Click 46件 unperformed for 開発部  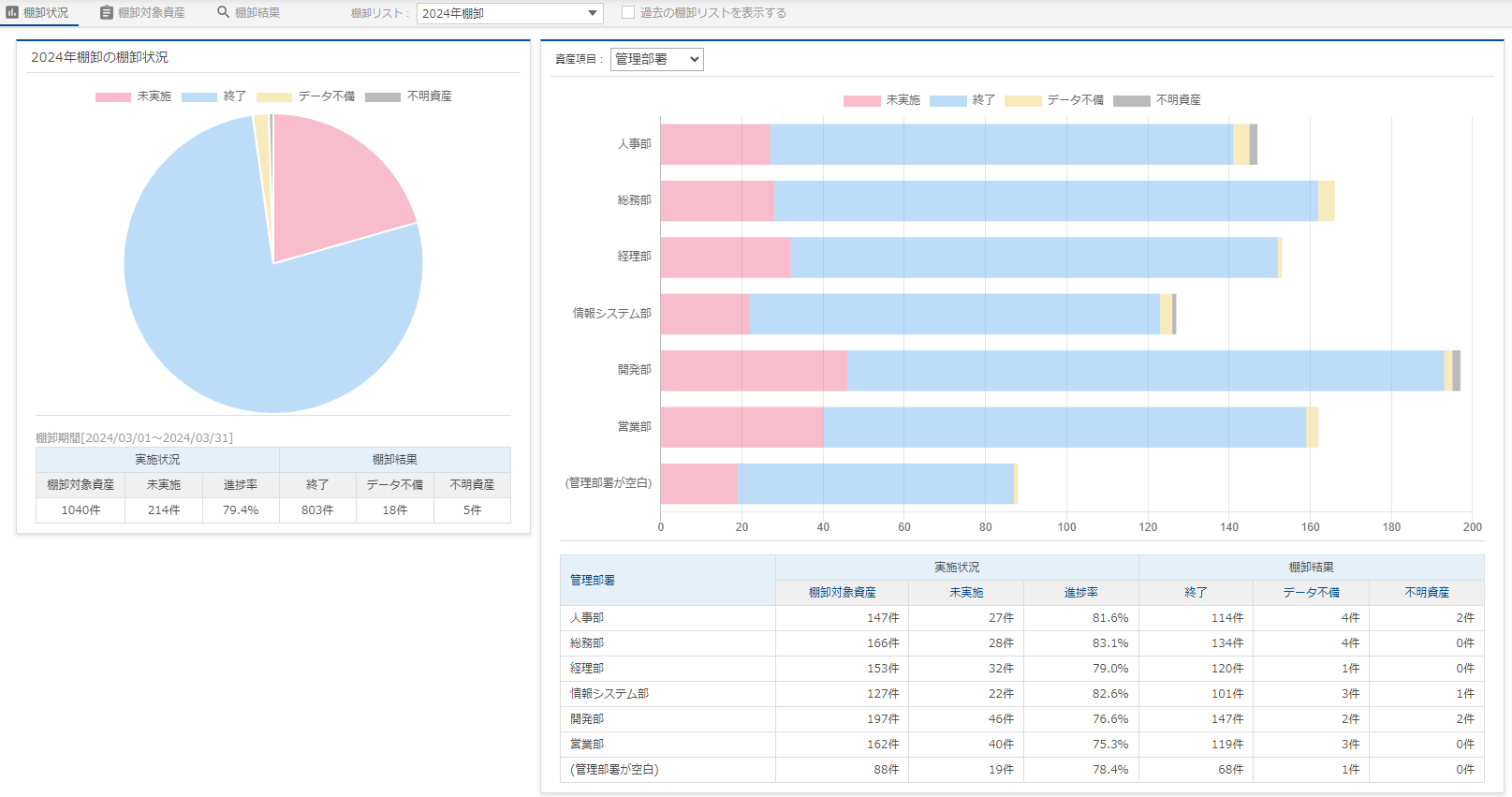pyautogui.click(x=1001, y=719)
